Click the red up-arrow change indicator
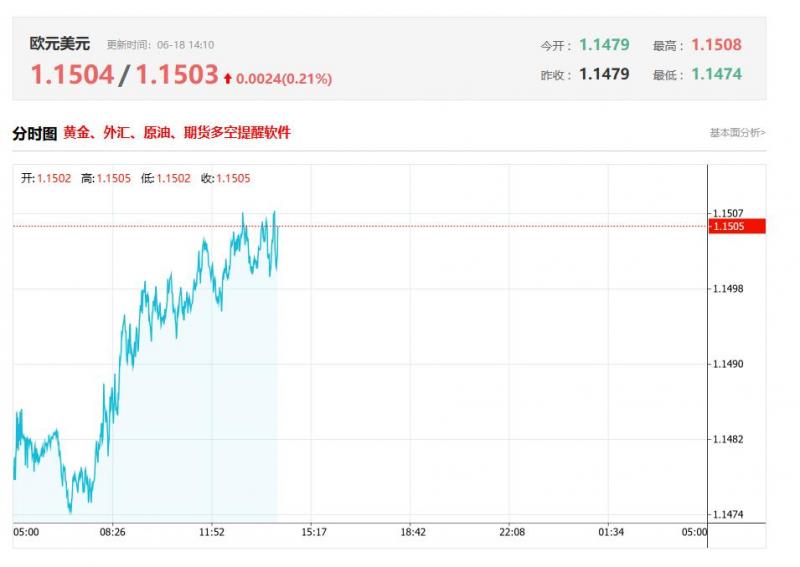 (228, 79)
